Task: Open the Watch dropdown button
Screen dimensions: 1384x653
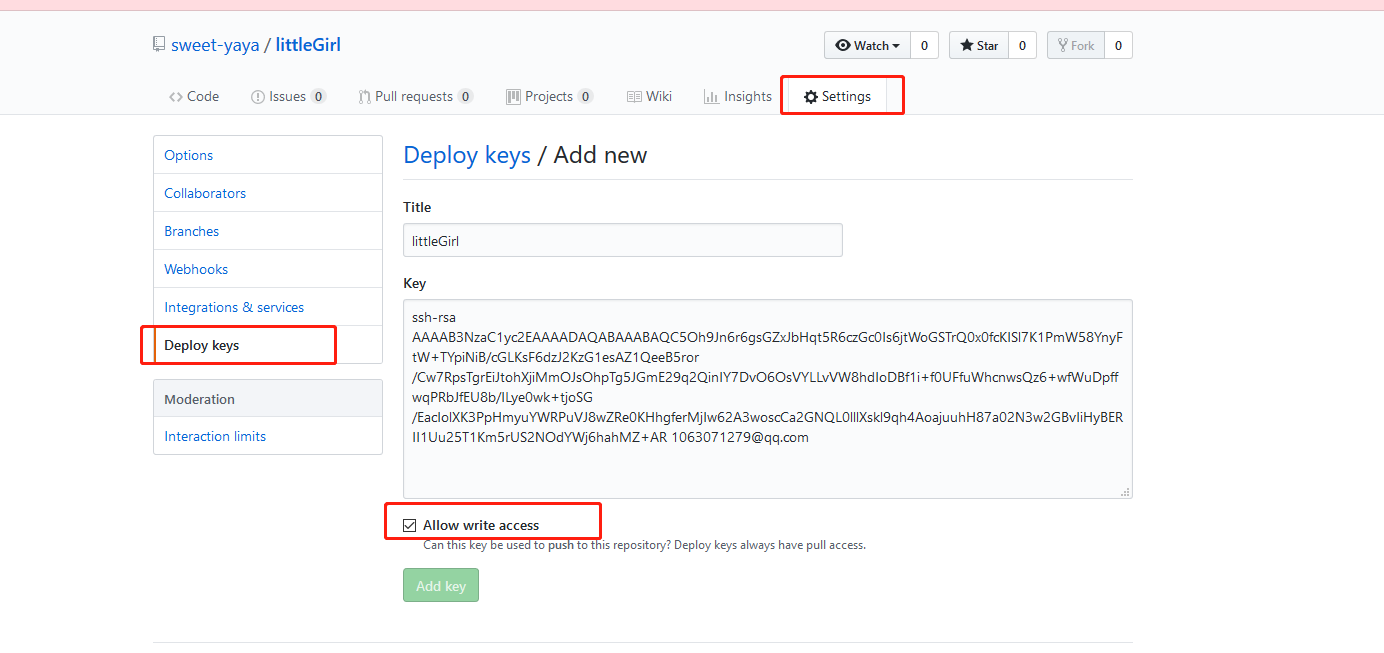Action: coord(867,45)
